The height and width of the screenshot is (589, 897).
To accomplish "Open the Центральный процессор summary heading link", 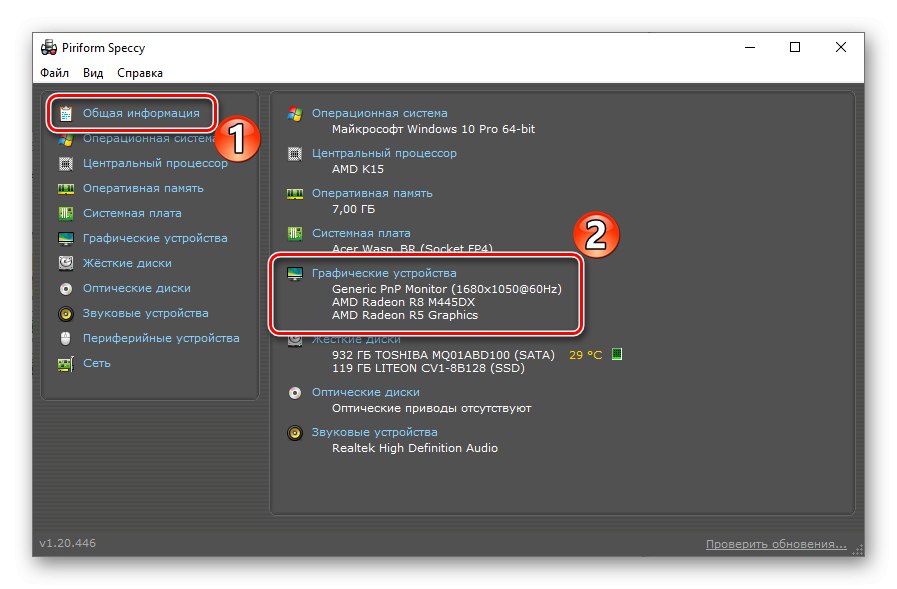I will pos(384,153).
